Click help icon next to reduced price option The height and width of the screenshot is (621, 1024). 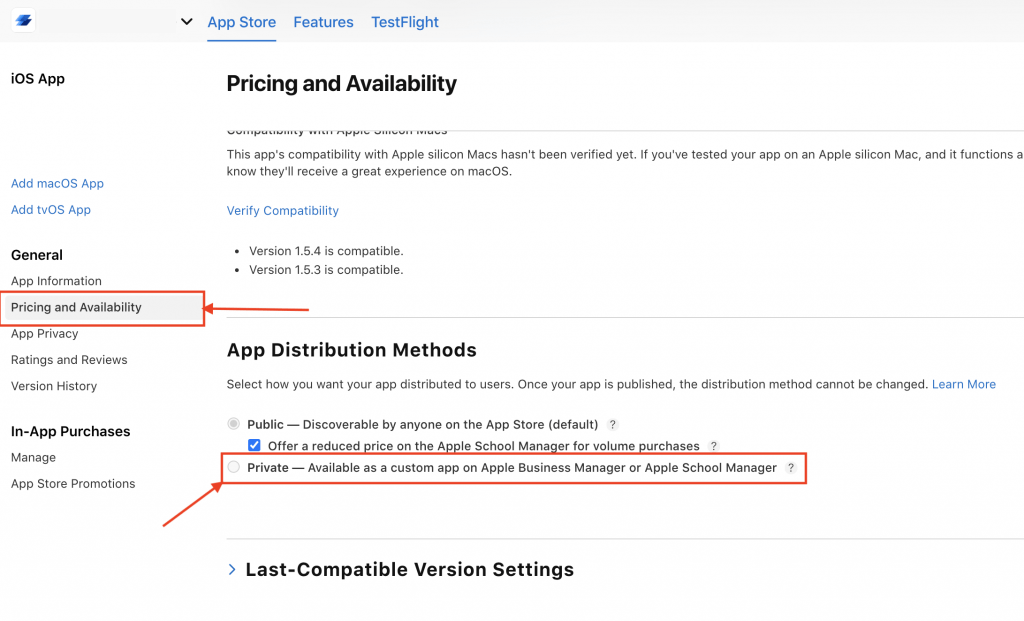pyautogui.click(x=713, y=446)
